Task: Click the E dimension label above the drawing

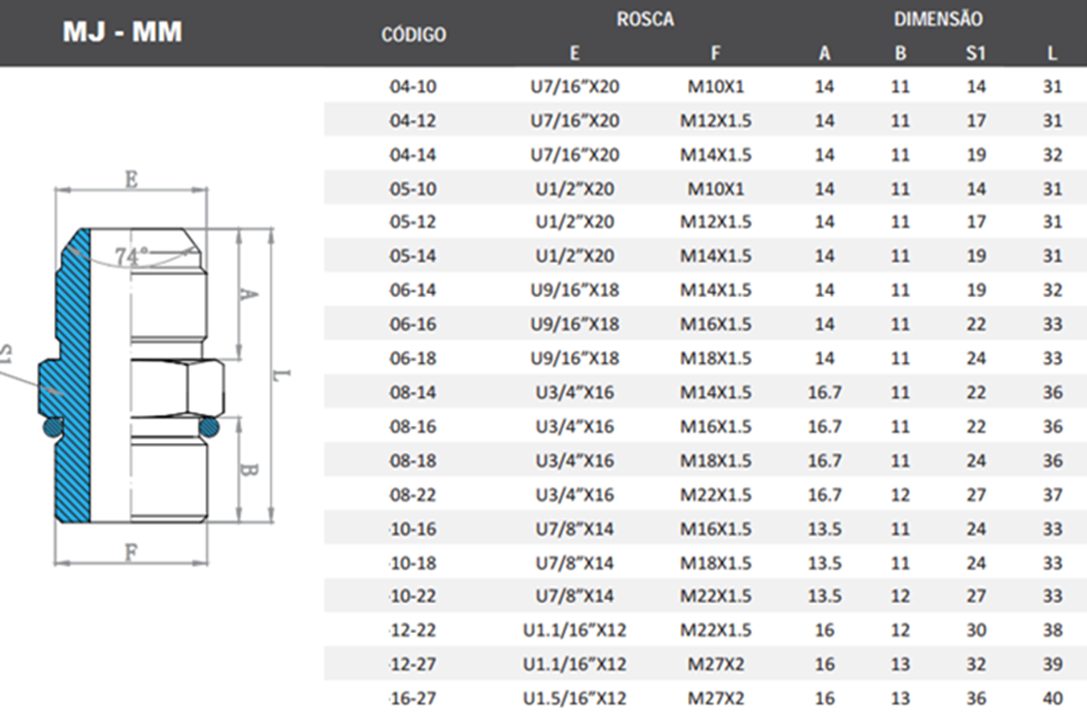Action: [130, 179]
